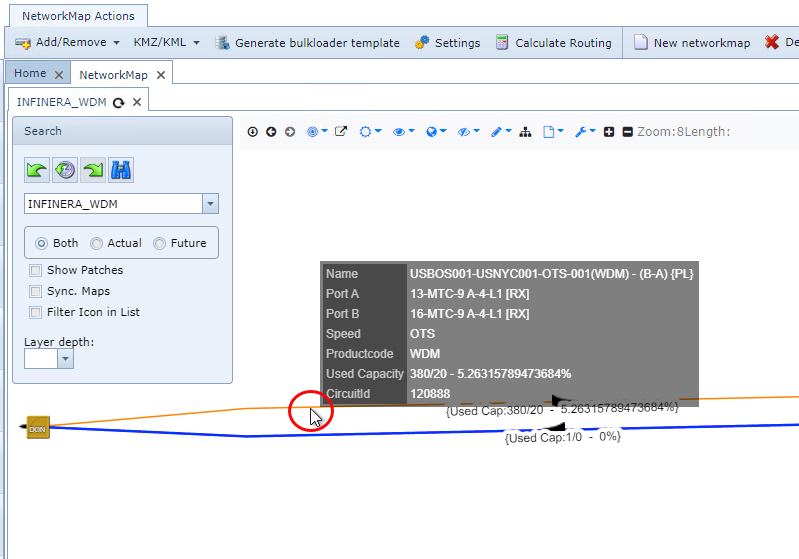
Task: Click the plus zoom-in icon
Action: point(609,132)
